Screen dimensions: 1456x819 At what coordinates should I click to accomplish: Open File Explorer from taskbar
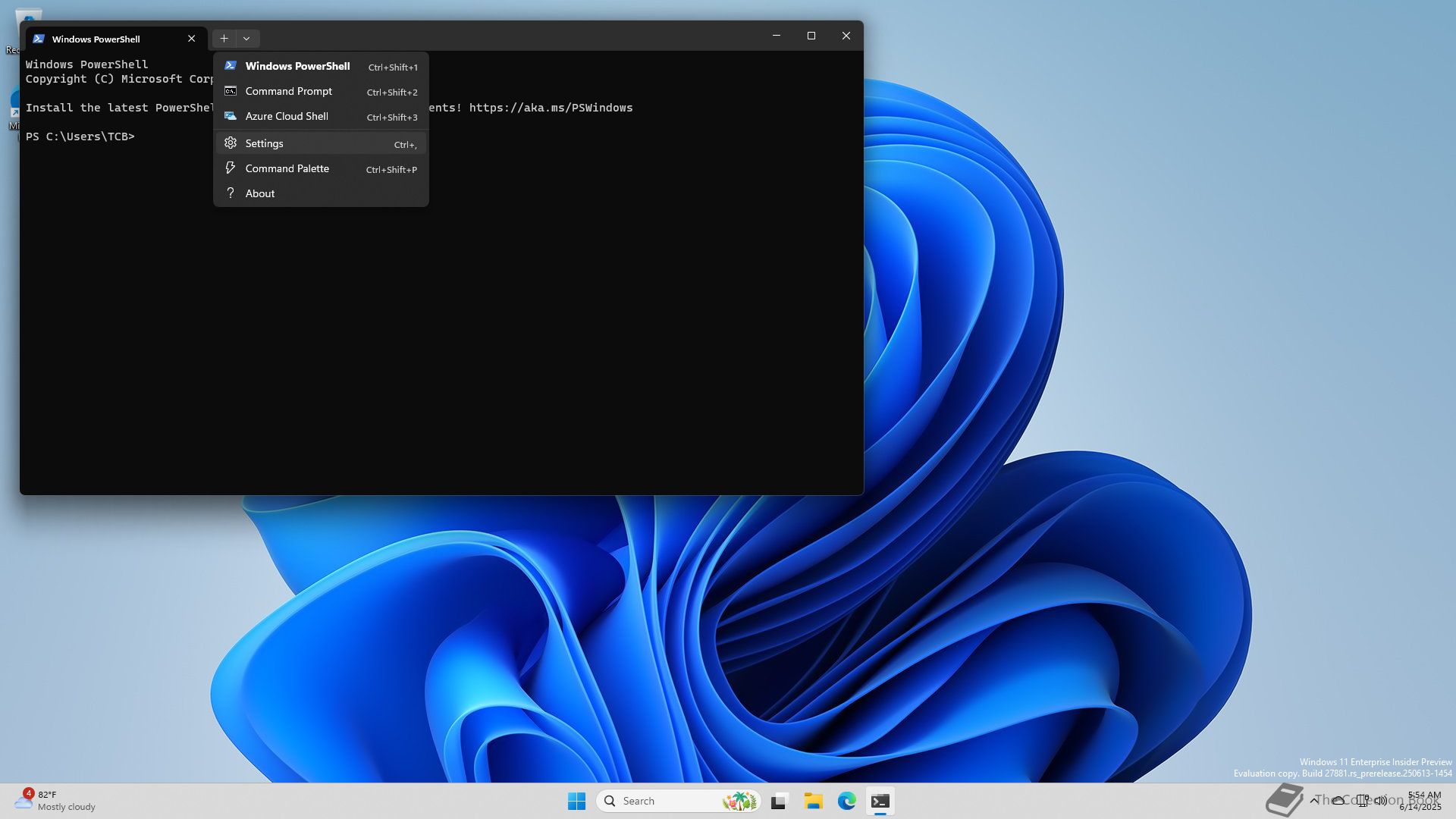[x=813, y=801]
